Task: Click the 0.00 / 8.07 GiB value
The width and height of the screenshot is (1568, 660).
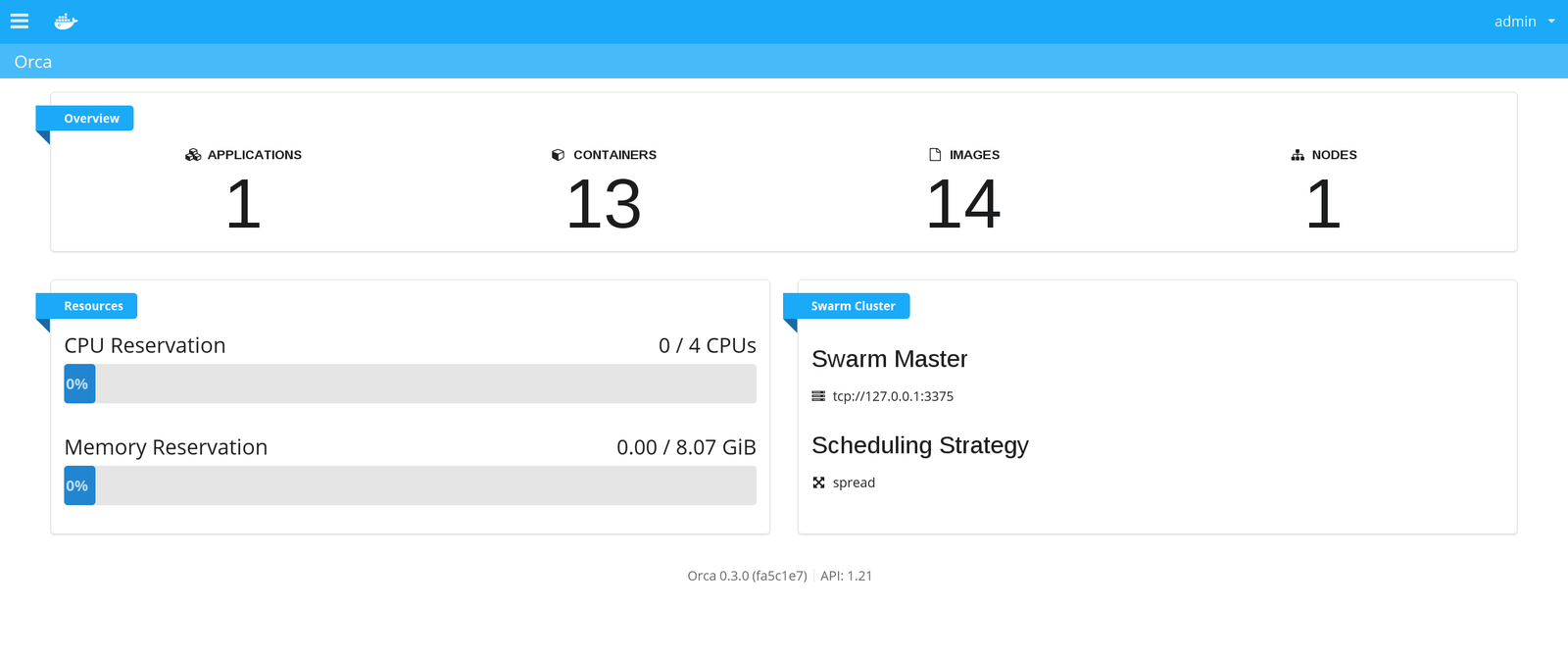Action: pos(686,447)
